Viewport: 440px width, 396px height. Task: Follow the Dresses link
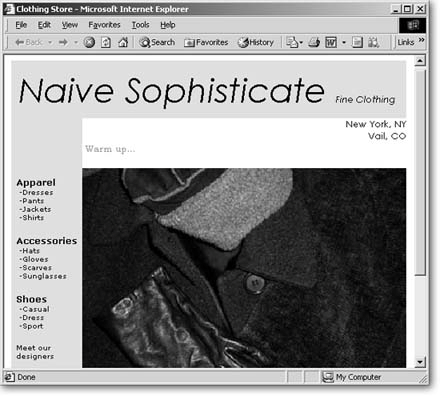click(36, 193)
